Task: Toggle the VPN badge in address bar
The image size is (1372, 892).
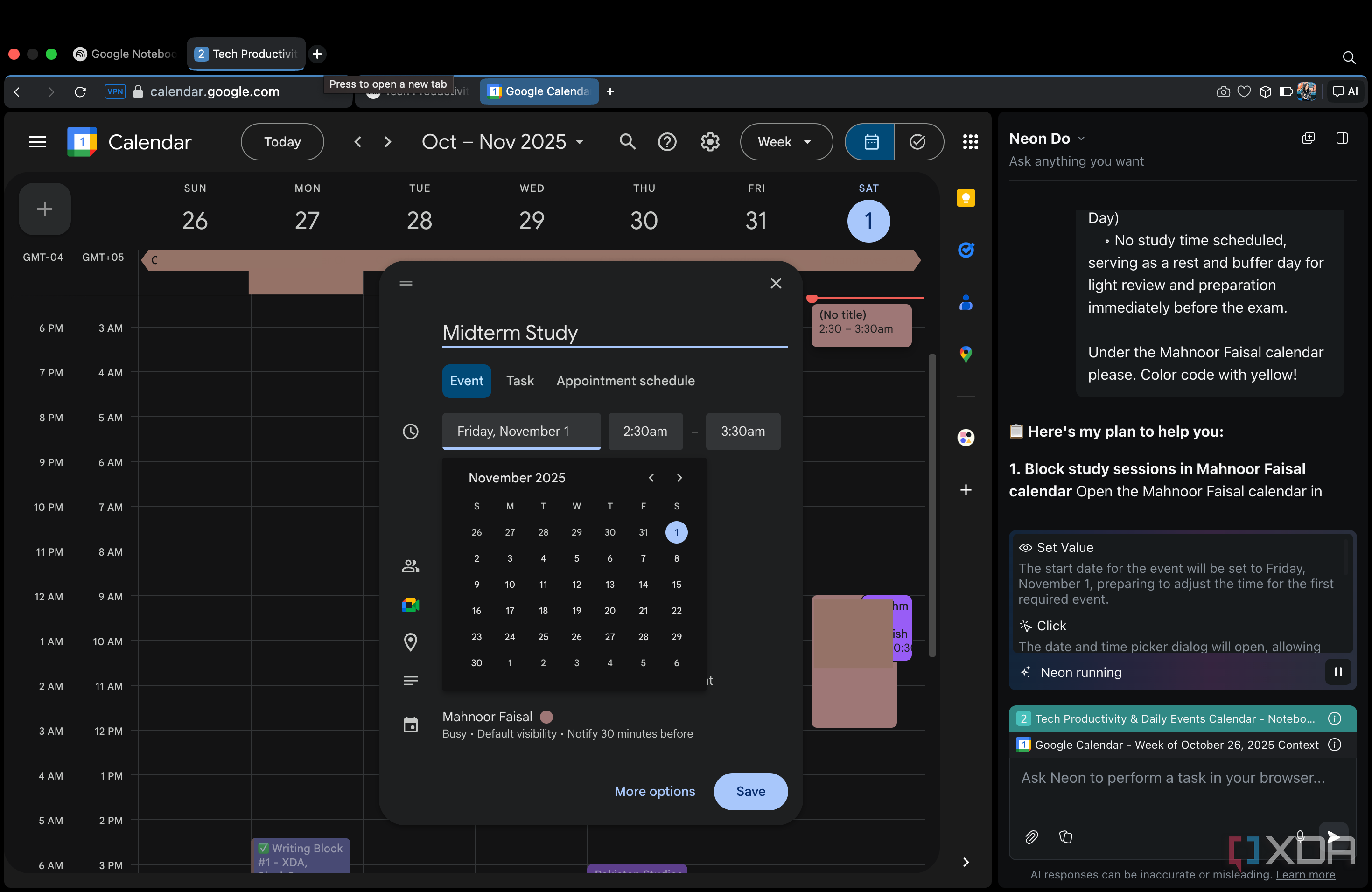Action: coord(115,91)
